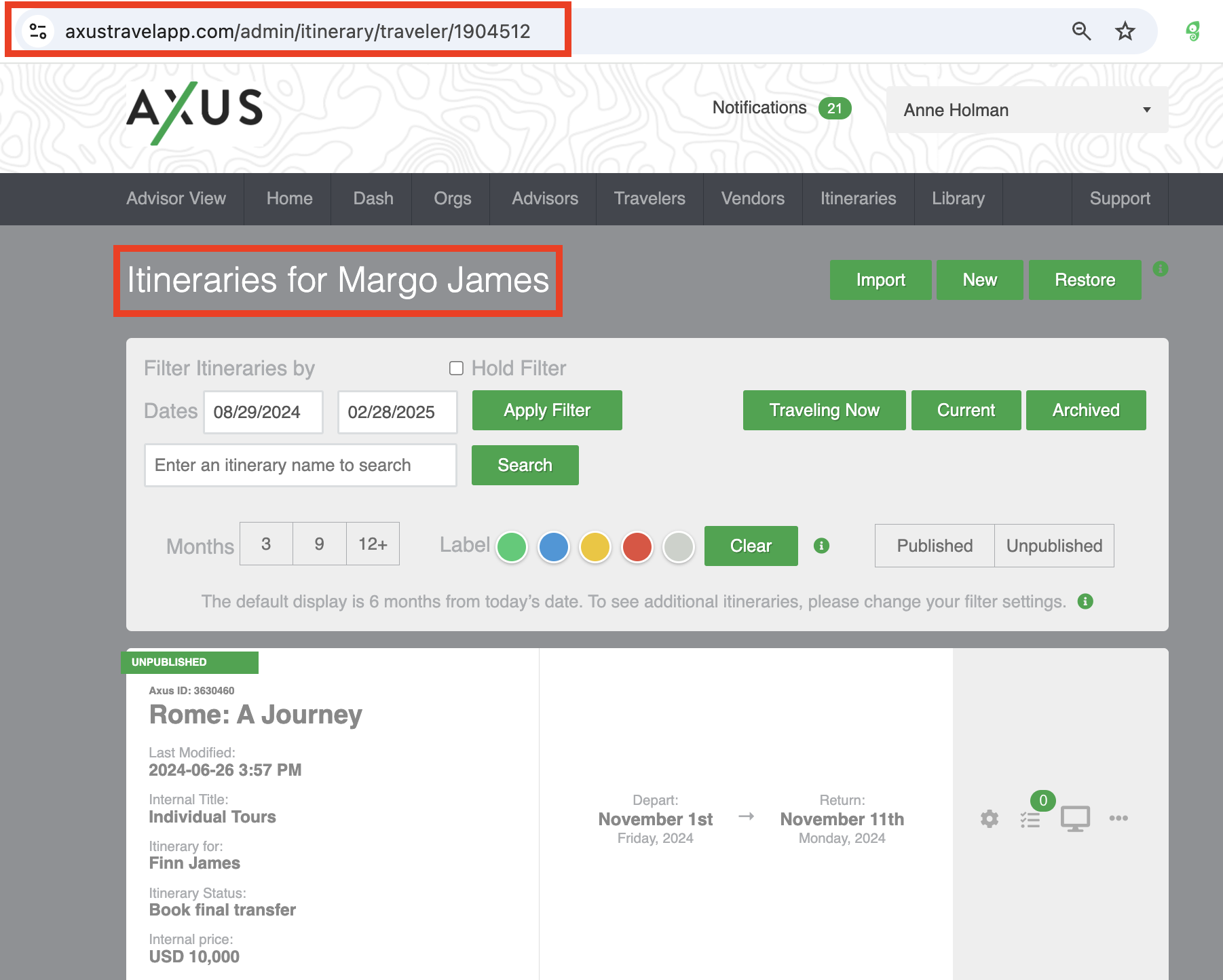The width and height of the screenshot is (1223, 980).
Task: Preview itinerary with the monitor icon
Action: (1075, 818)
